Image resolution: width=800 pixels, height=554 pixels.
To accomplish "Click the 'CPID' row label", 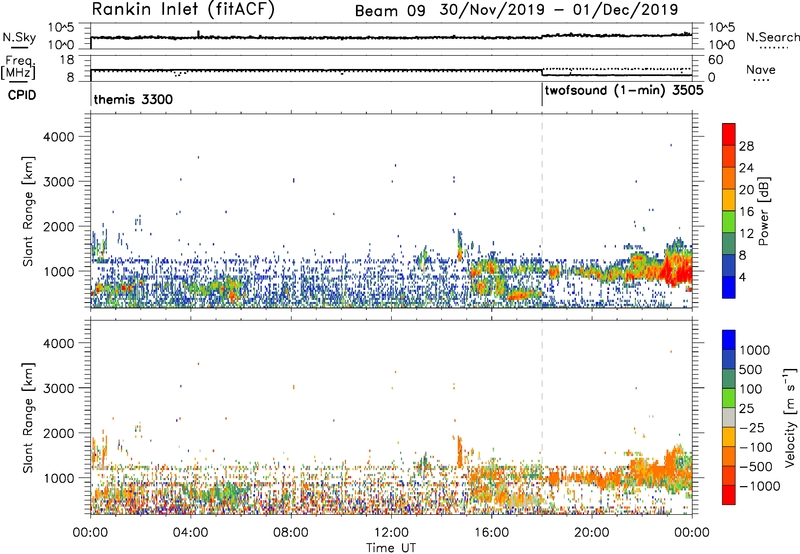I will coord(21,95).
